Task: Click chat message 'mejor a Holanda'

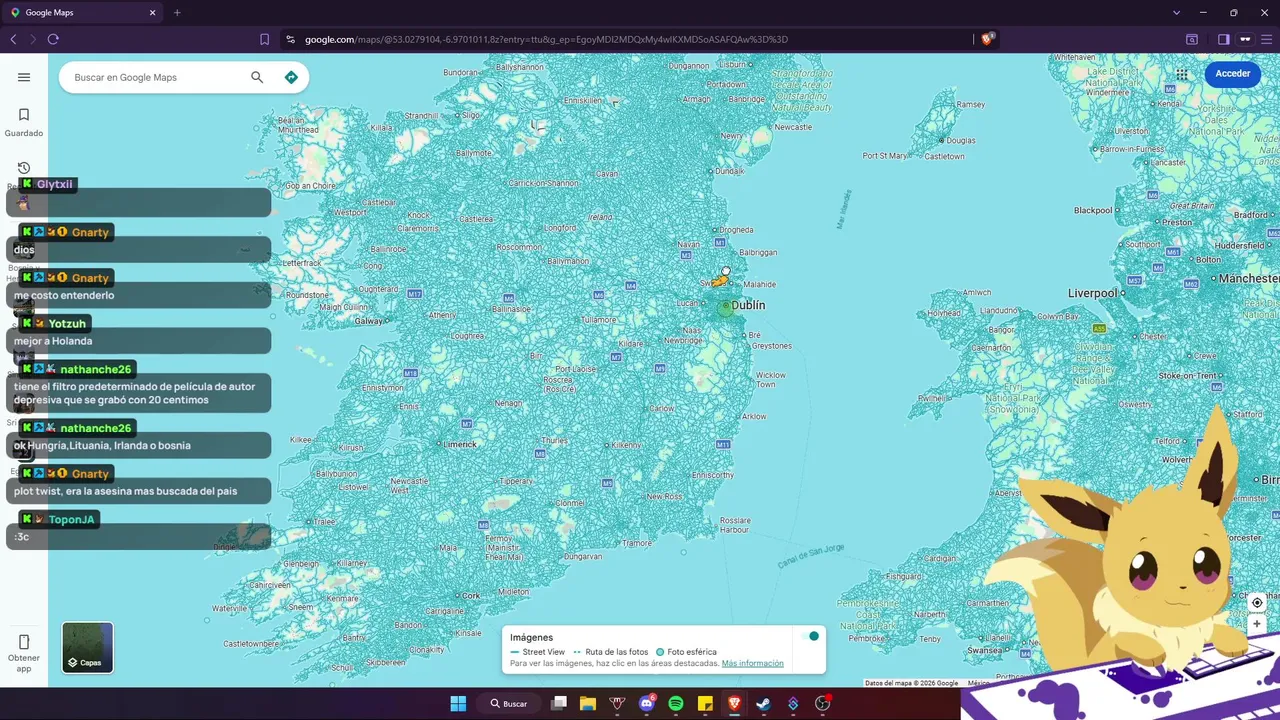Action: click(x=53, y=341)
